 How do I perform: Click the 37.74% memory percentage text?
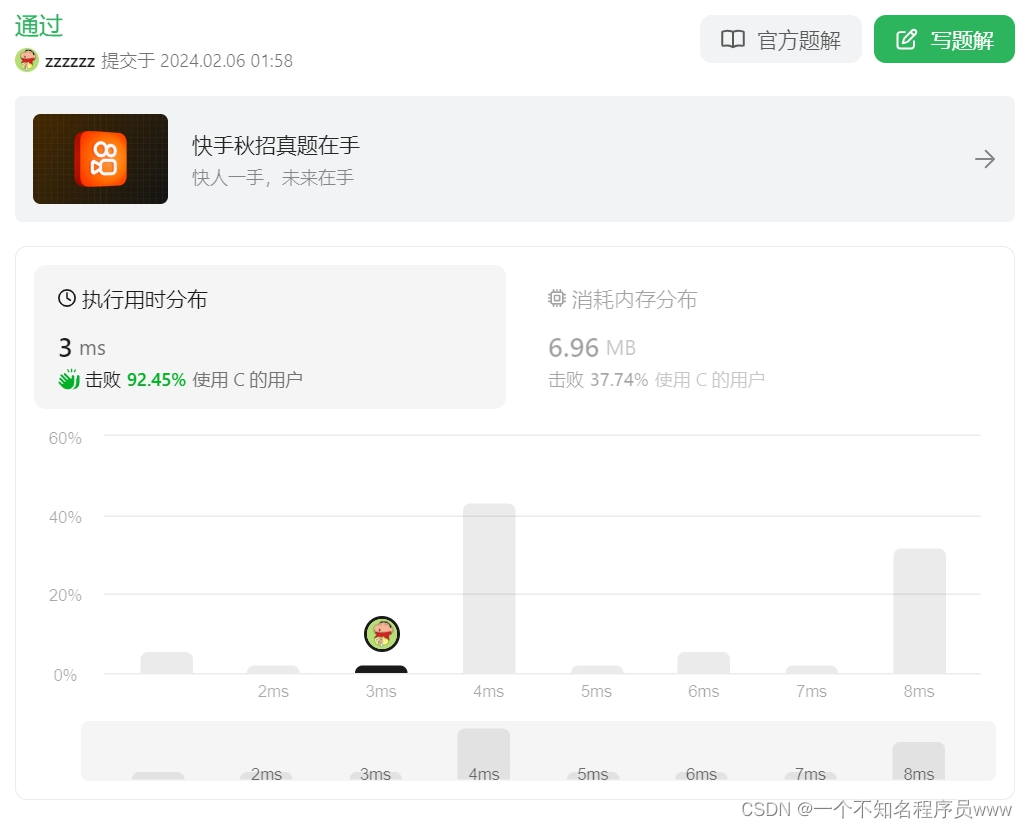click(x=619, y=380)
